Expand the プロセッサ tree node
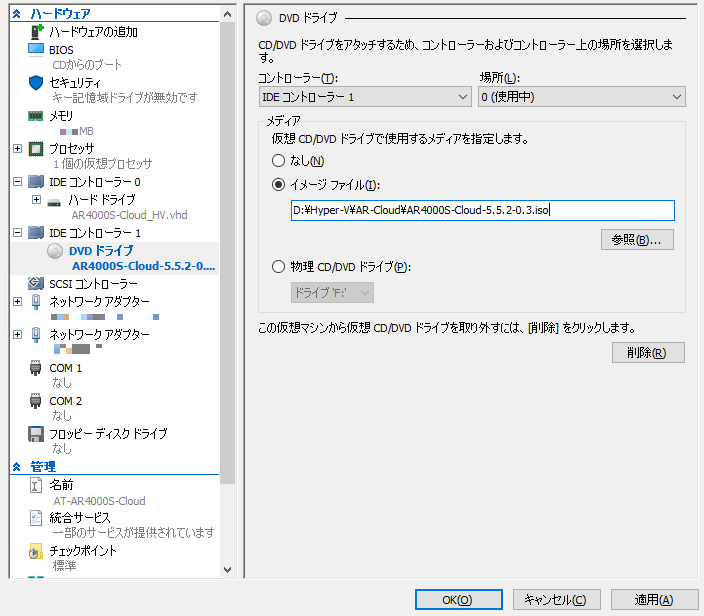704x616 pixels. click(18, 148)
